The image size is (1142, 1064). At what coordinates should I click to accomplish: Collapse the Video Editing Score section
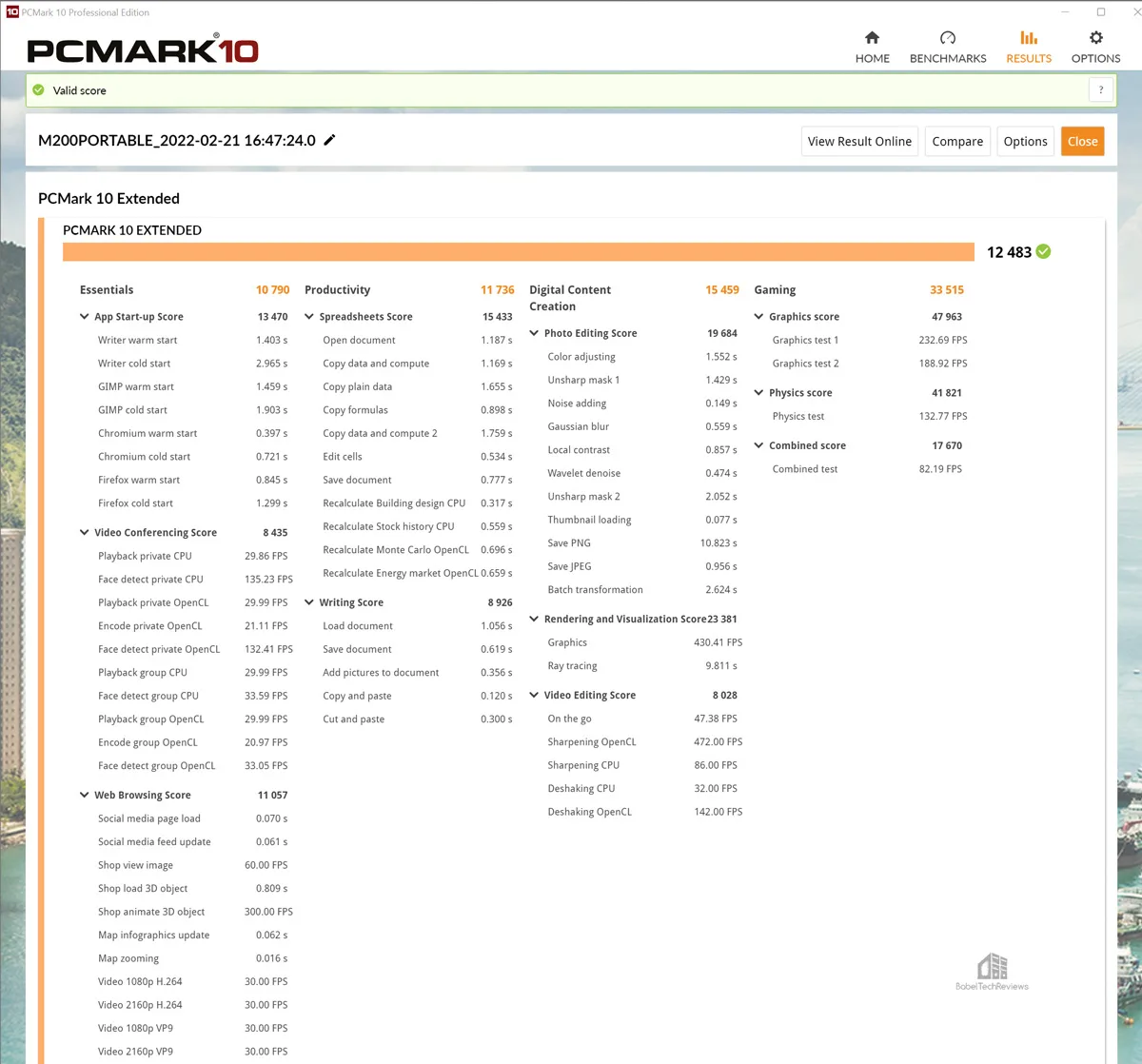534,696
